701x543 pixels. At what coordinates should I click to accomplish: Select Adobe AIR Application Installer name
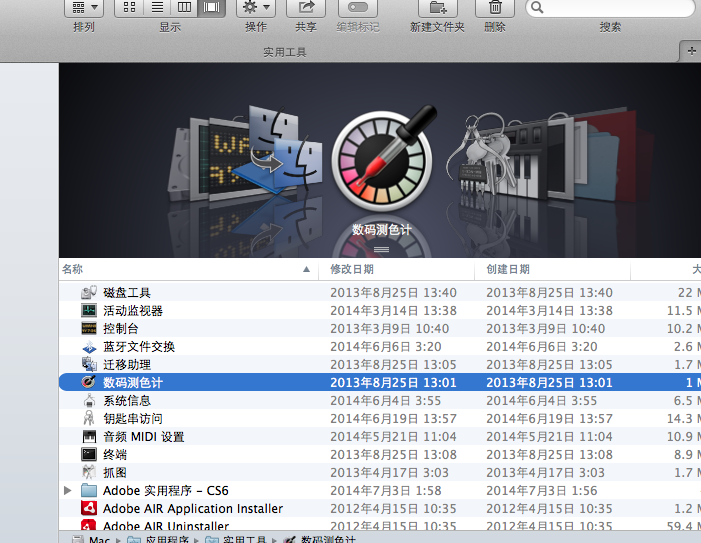[x=193, y=509]
